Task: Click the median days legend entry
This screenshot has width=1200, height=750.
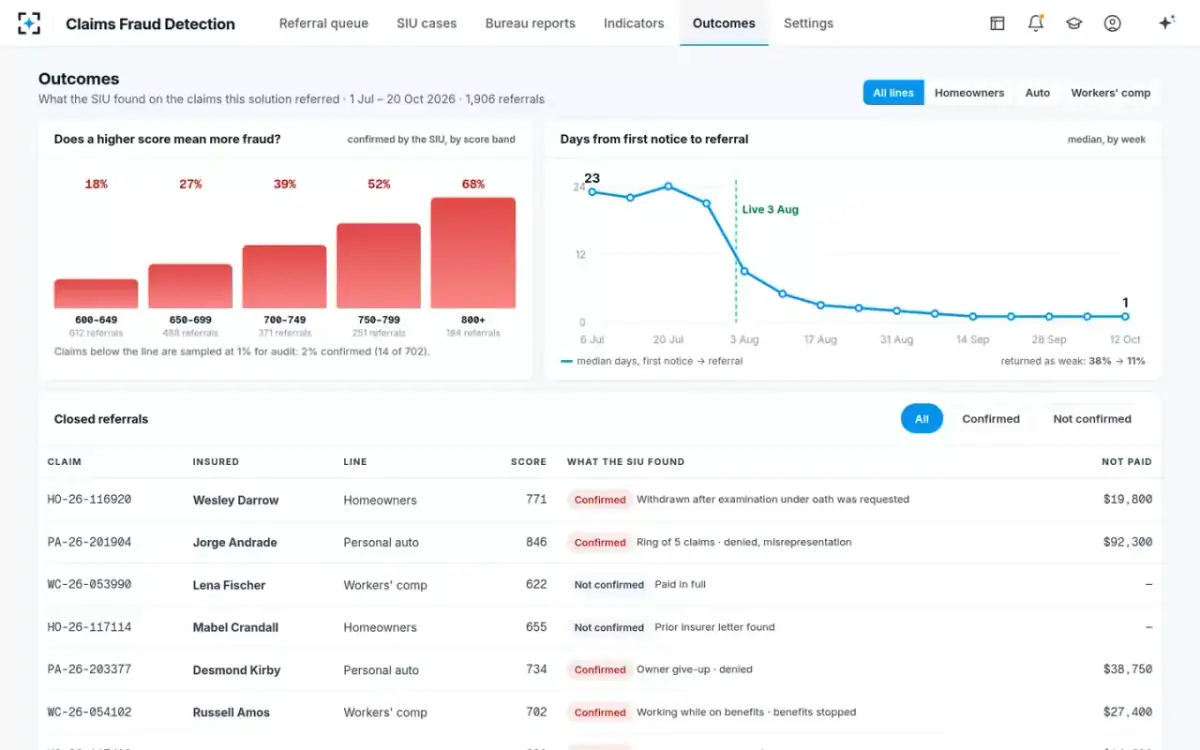Action: (652, 361)
